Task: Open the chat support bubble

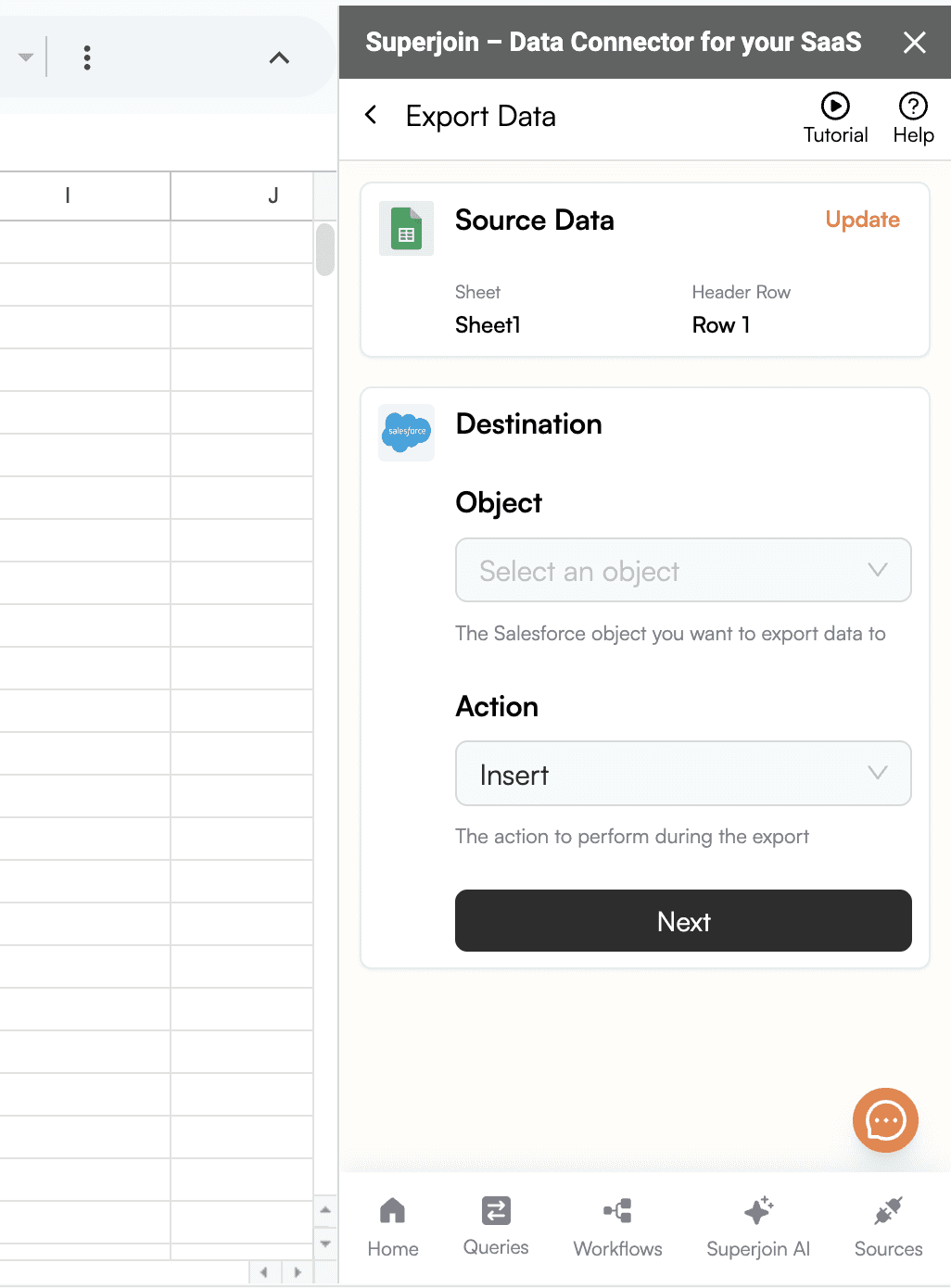Action: [x=885, y=1120]
